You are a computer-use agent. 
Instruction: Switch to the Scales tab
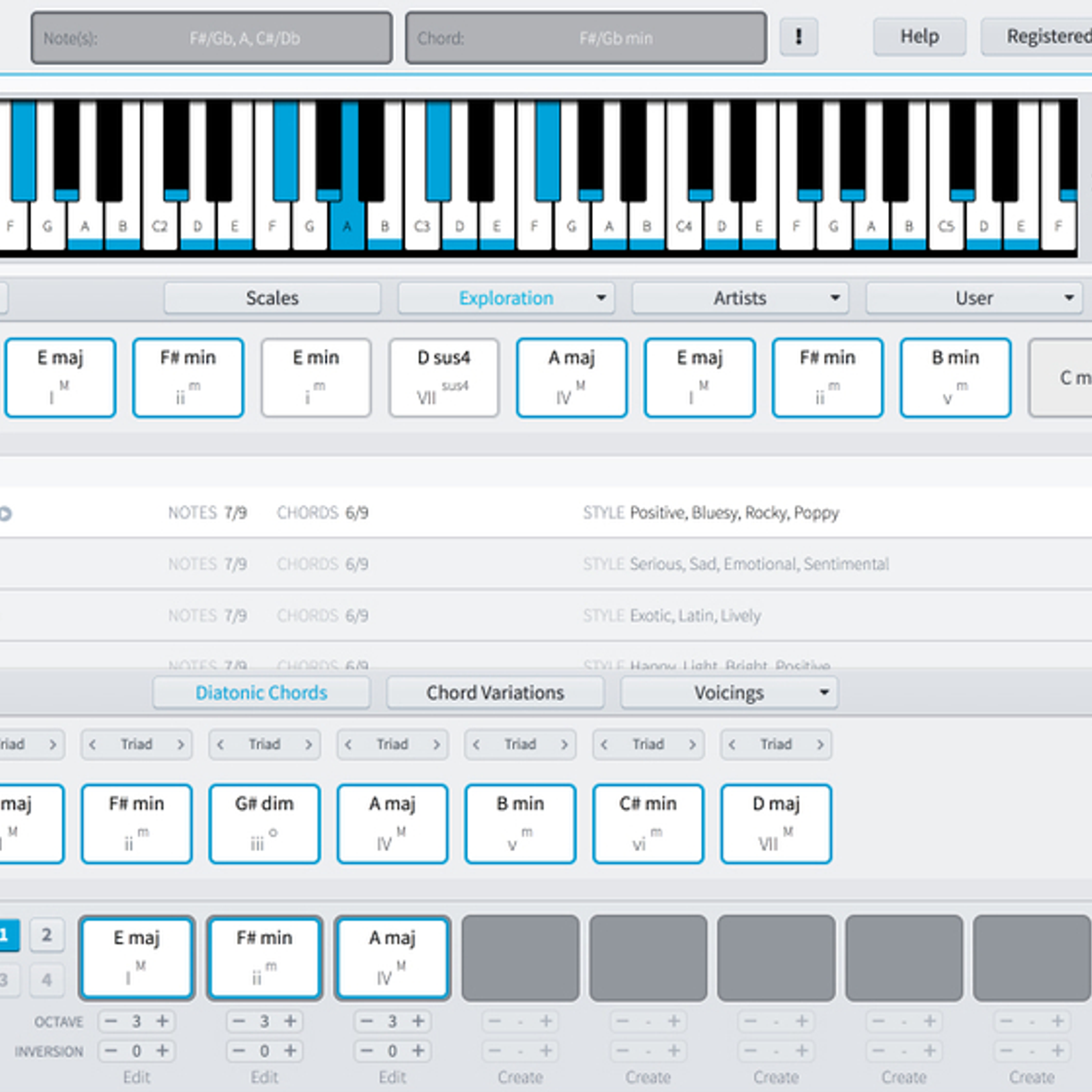coord(272,298)
